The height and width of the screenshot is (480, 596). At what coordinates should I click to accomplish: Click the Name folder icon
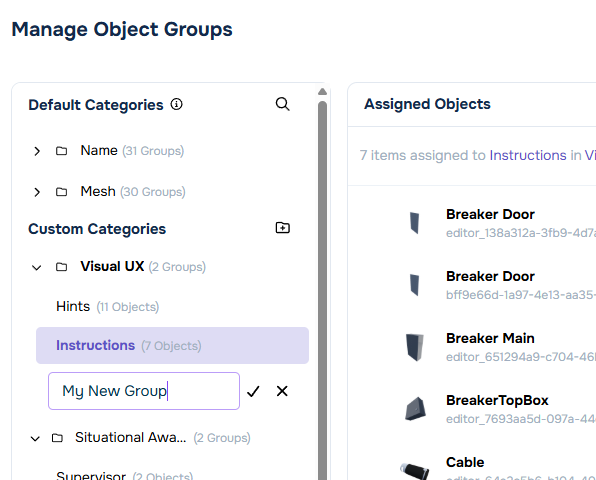pos(62,151)
